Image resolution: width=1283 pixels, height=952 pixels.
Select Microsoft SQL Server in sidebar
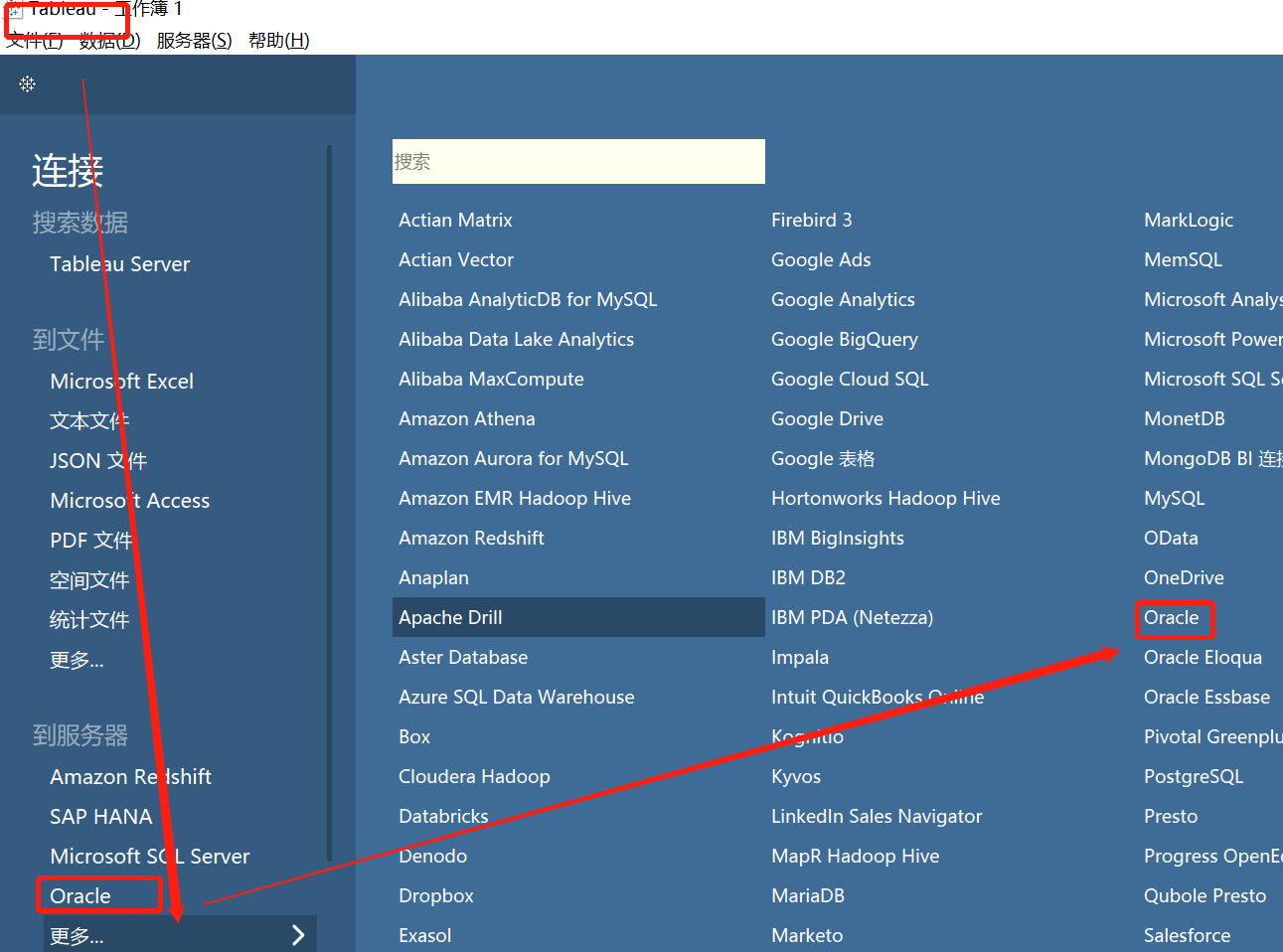pos(150,857)
